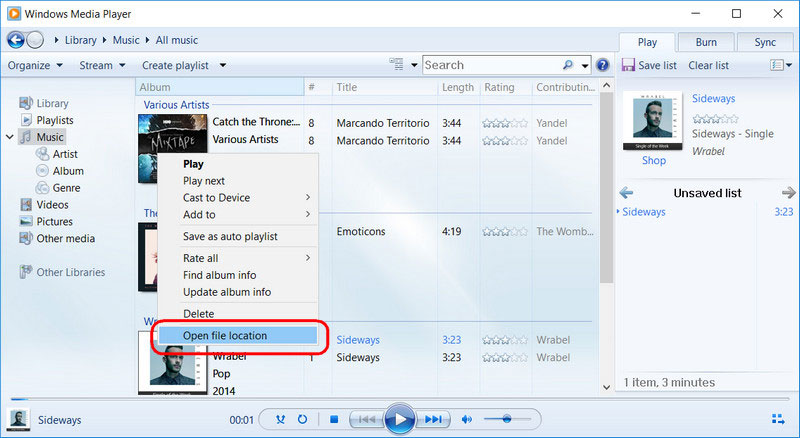Viewport: 800px width, 438px height.
Task: Open the View options dropdown arrow
Action: (414, 65)
